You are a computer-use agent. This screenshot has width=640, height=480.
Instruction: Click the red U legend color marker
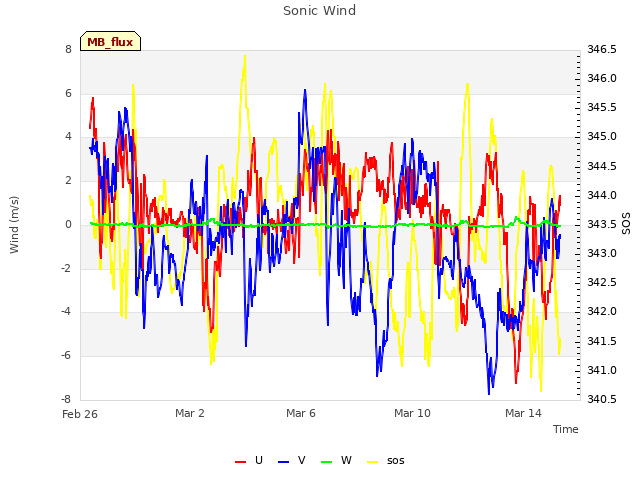pyautogui.click(x=240, y=462)
